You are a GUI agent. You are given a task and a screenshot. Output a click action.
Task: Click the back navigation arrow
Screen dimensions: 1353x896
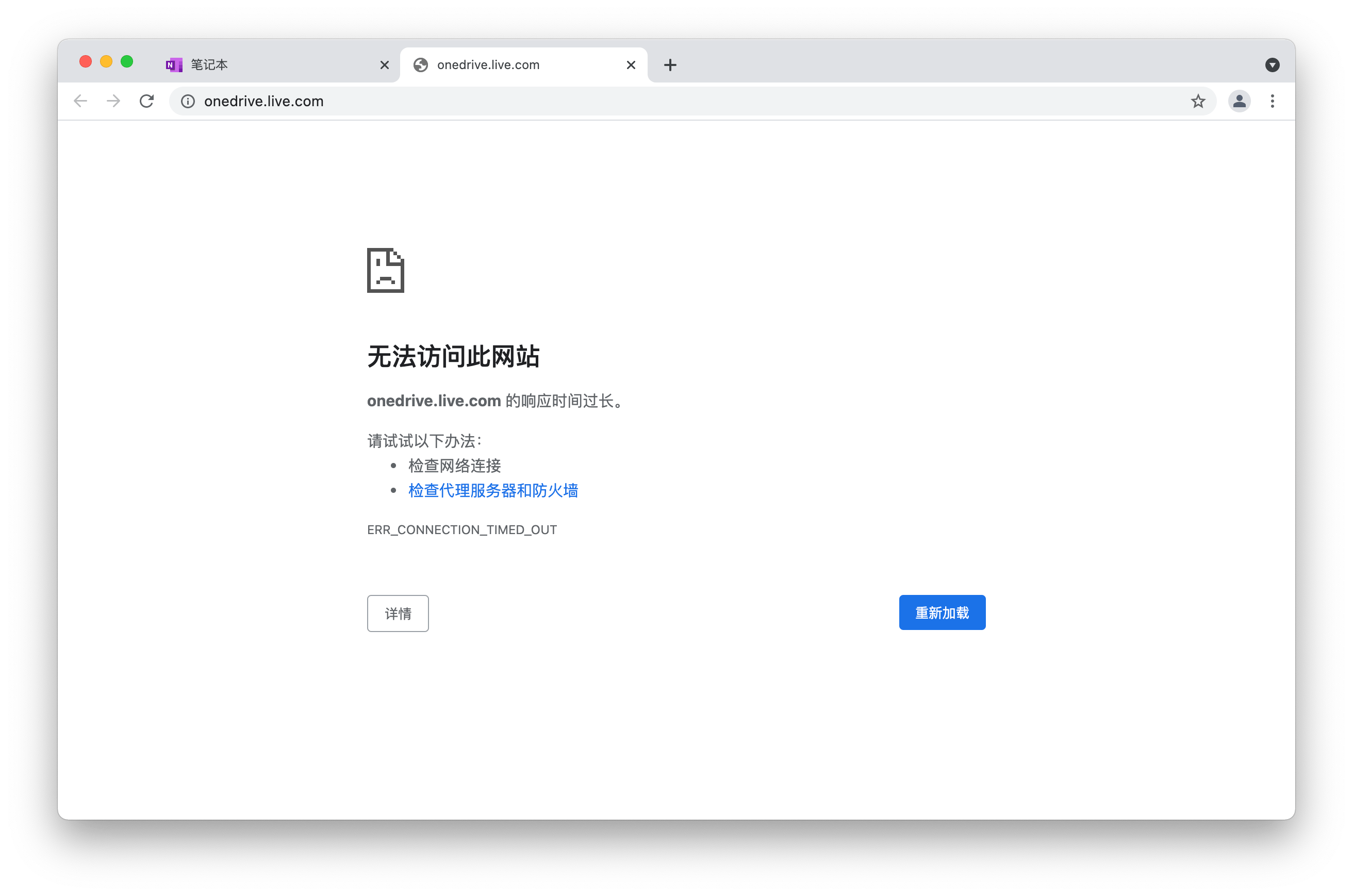click(80, 101)
